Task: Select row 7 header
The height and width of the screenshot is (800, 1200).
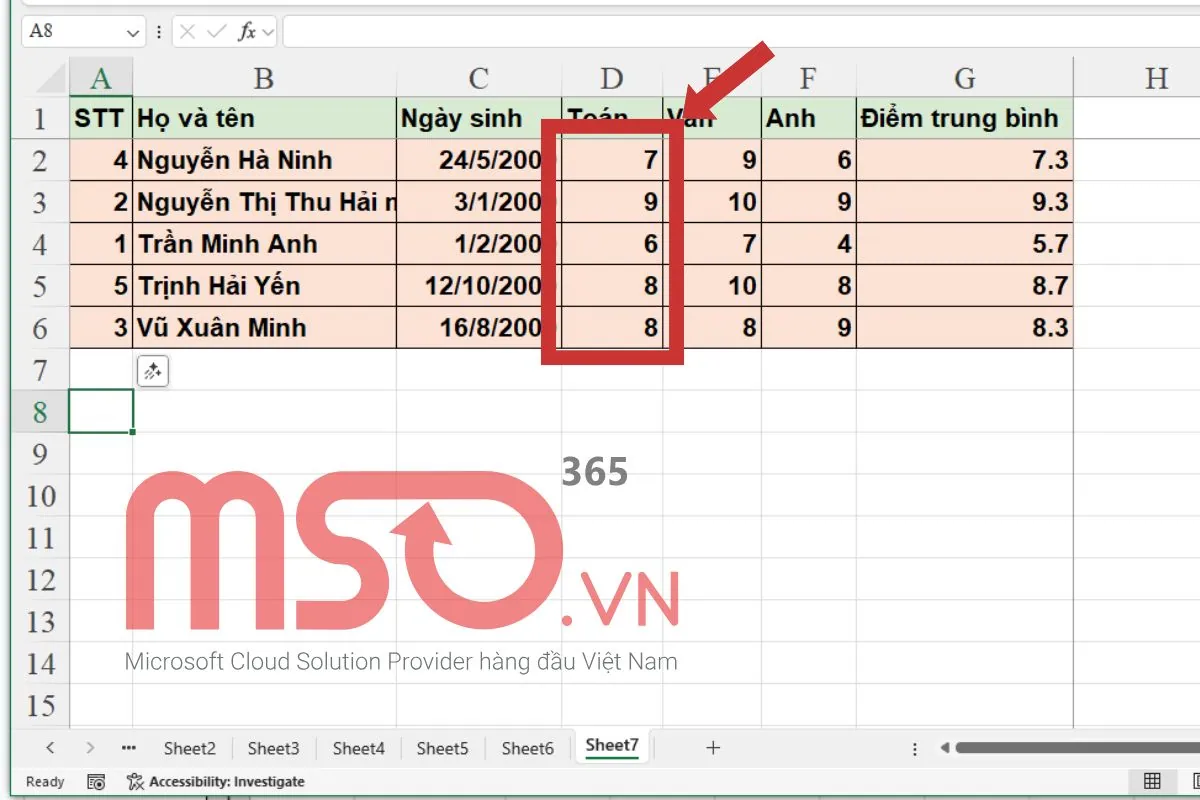Action: coord(40,370)
